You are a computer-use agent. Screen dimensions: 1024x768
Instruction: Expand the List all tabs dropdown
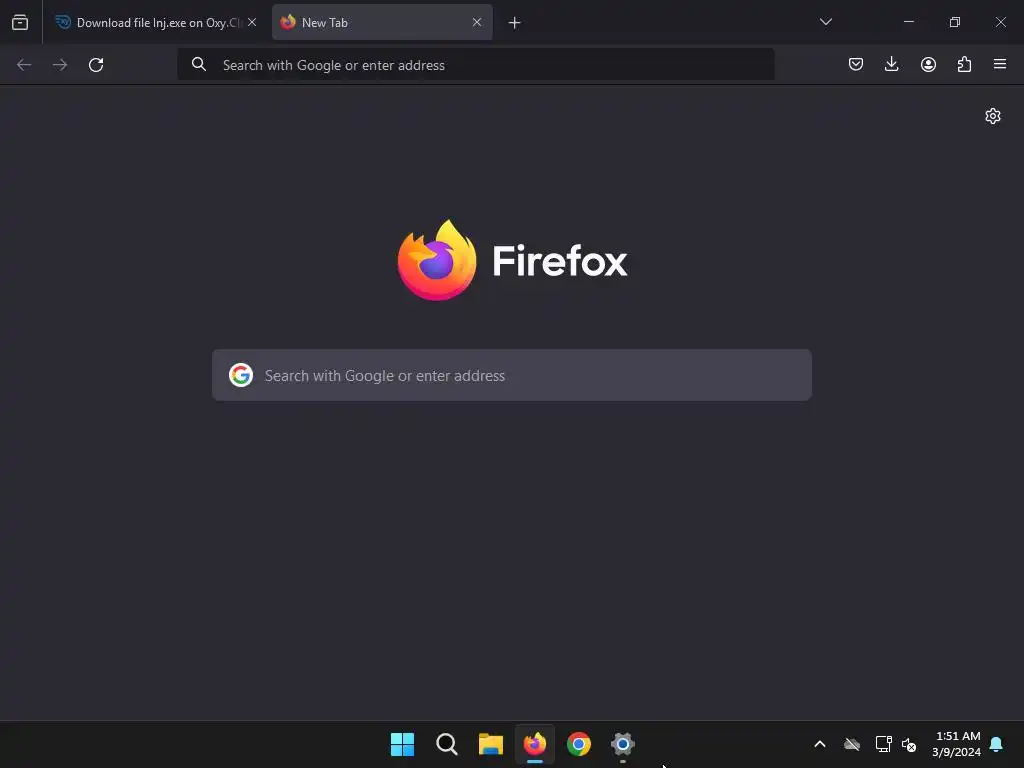click(825, 22)
